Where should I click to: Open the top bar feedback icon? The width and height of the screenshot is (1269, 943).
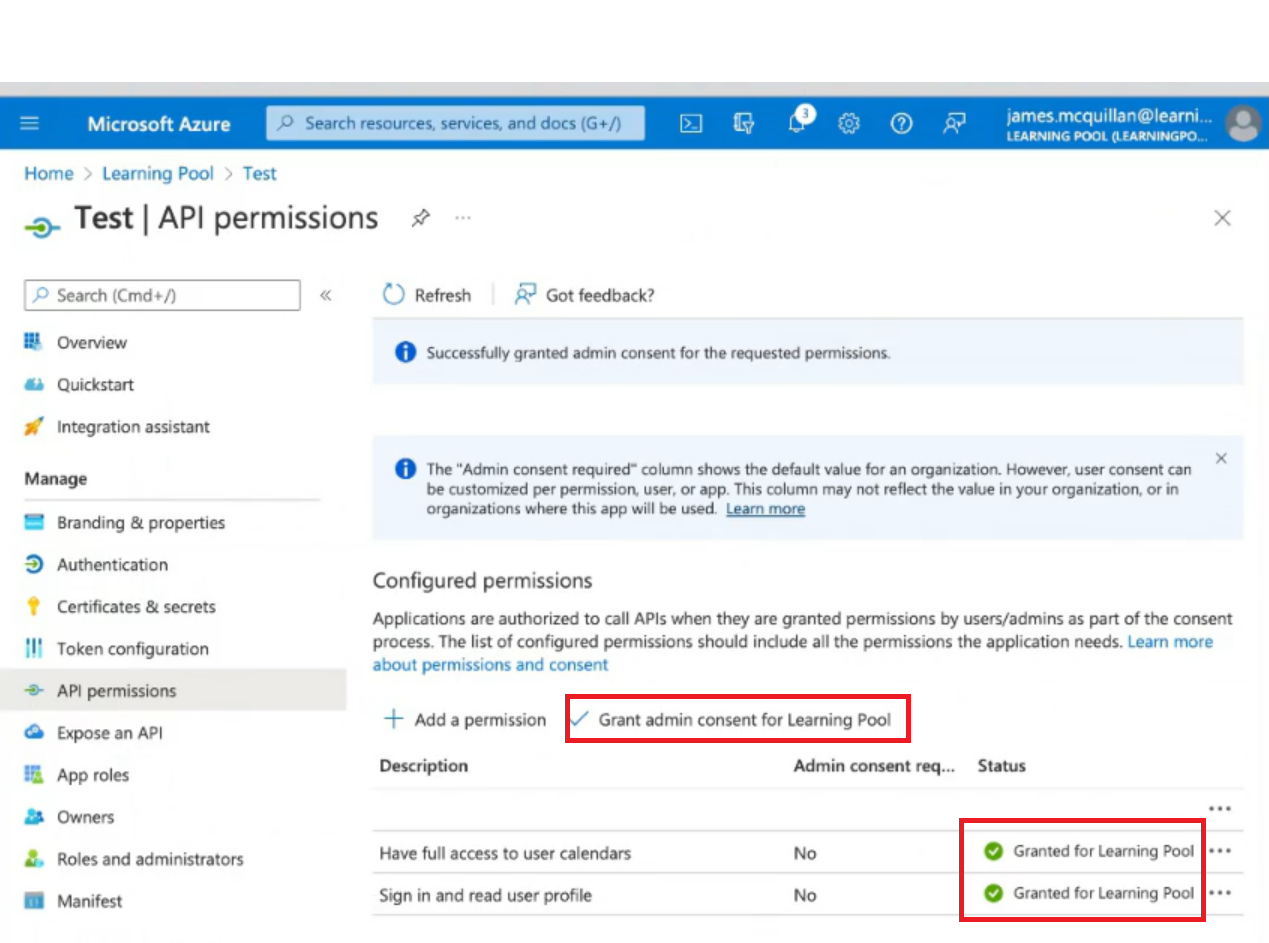(955, 123)
